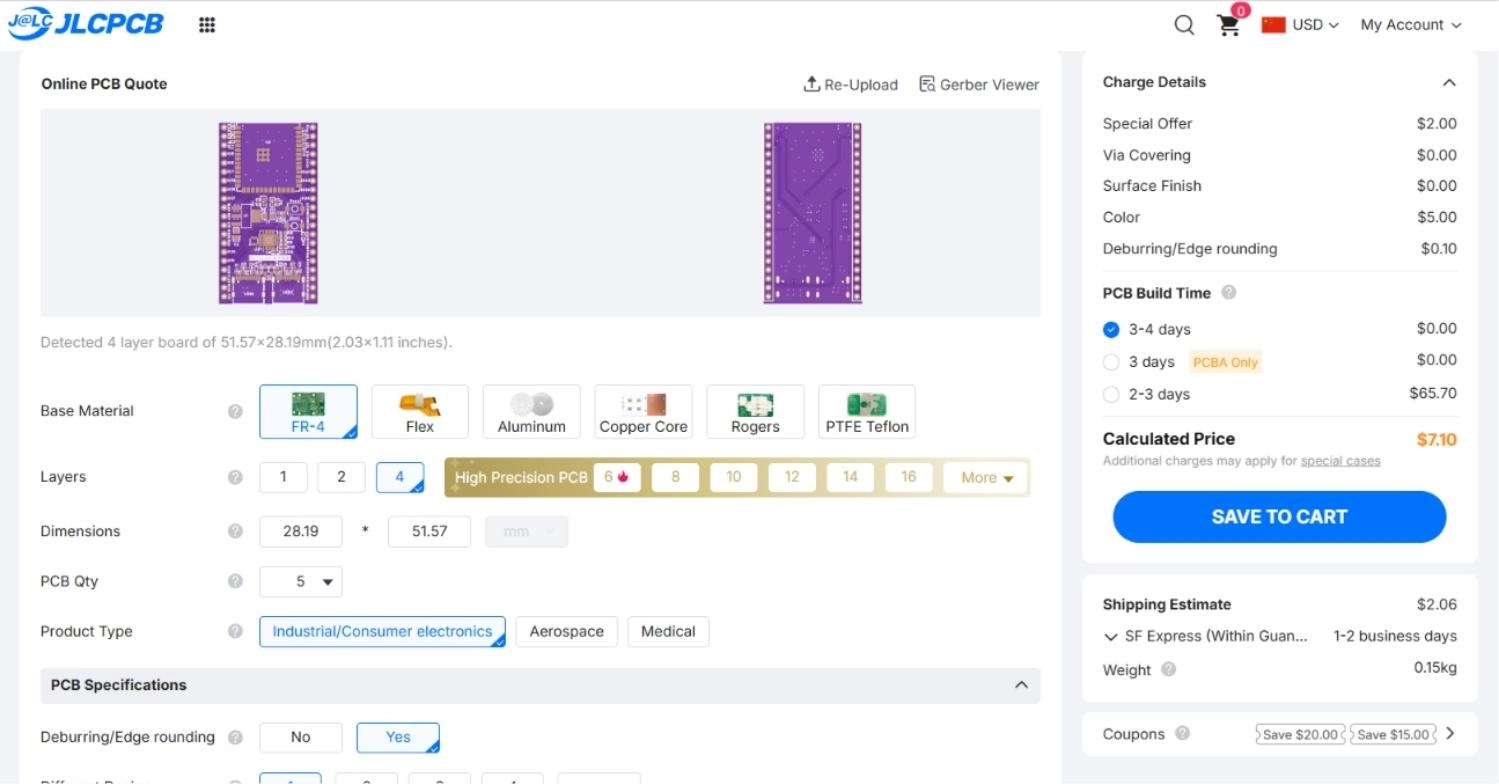This screenshot has height=784, width=1499.
Task: Open the special cases link
Action: 1340,461
